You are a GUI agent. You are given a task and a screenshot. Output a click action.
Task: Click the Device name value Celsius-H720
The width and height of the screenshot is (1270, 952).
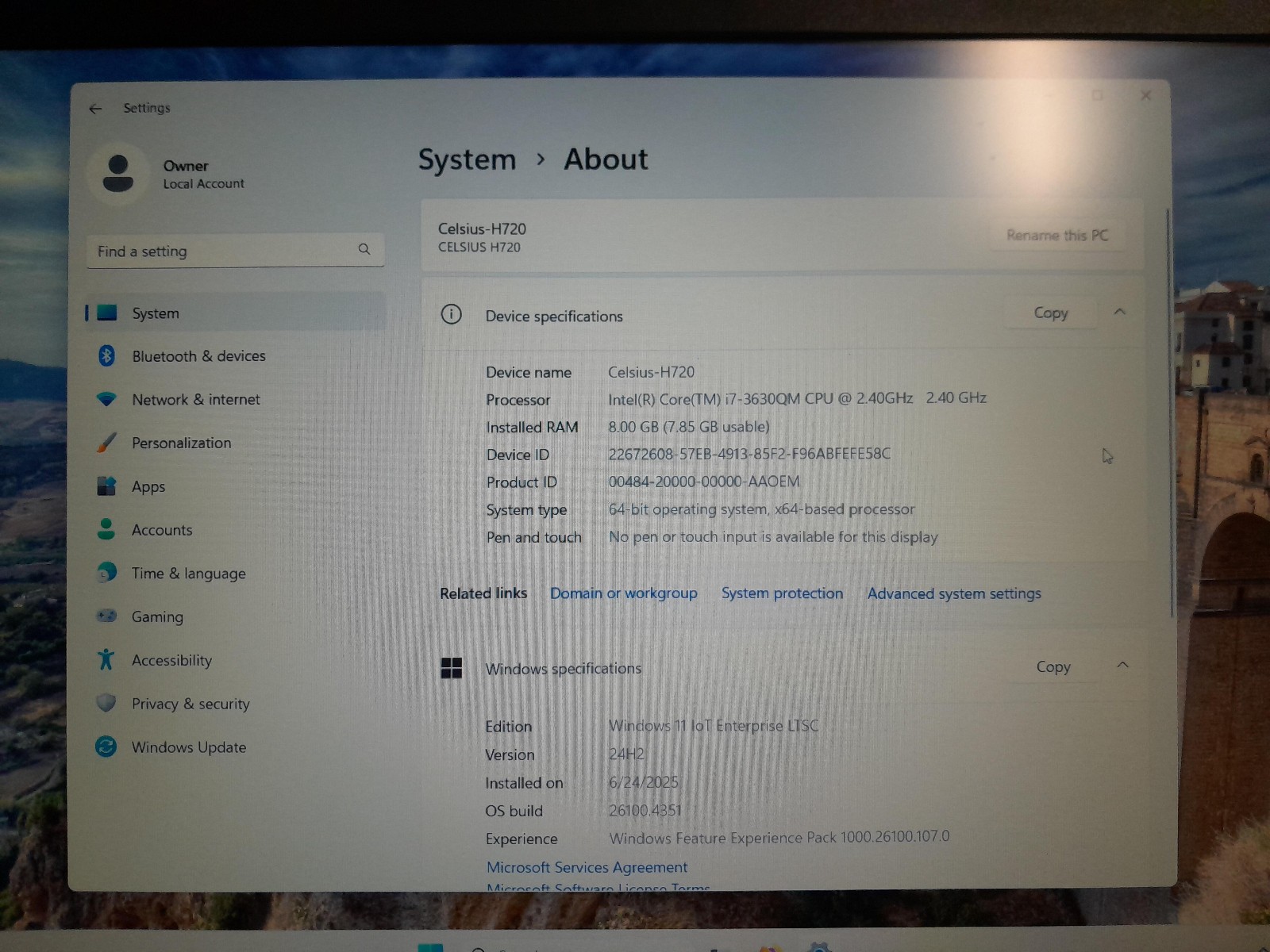[651, 372]
